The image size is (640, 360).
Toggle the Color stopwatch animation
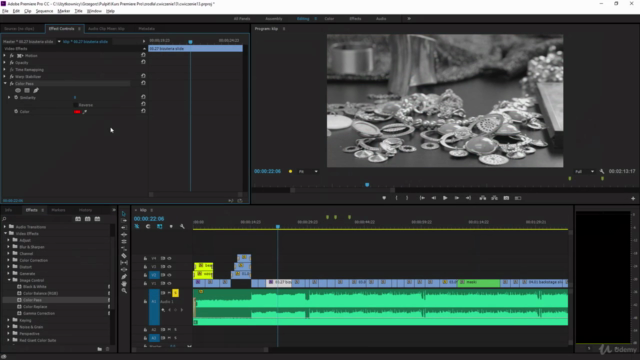coord(16,111)
